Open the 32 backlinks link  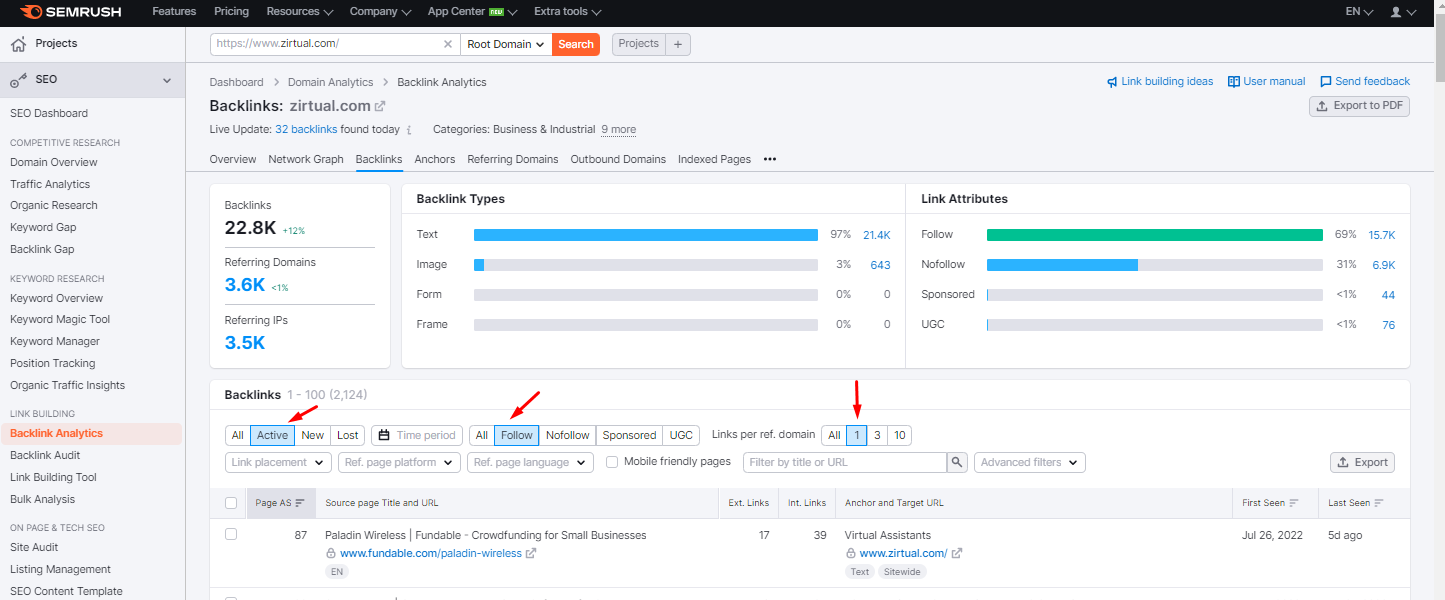[x=306, y=130]
